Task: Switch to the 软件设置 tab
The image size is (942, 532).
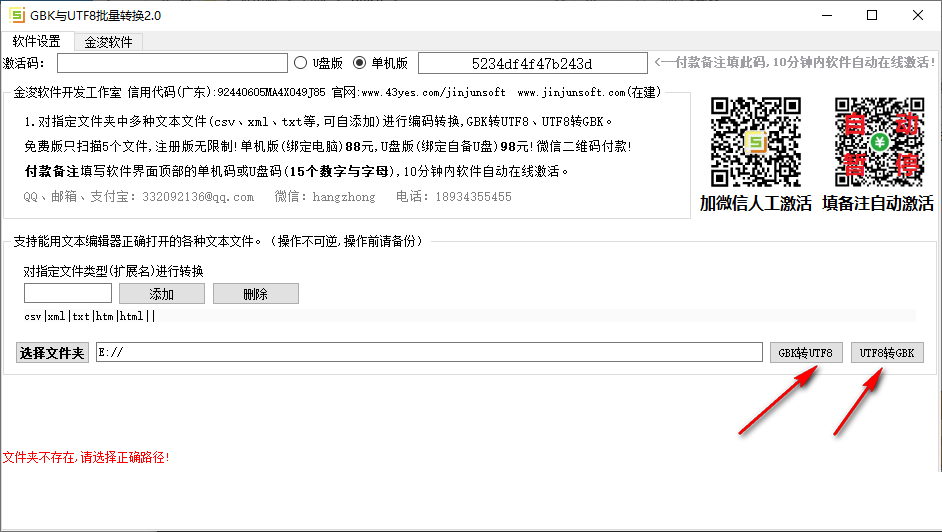Action: click(x=36, y=42)
